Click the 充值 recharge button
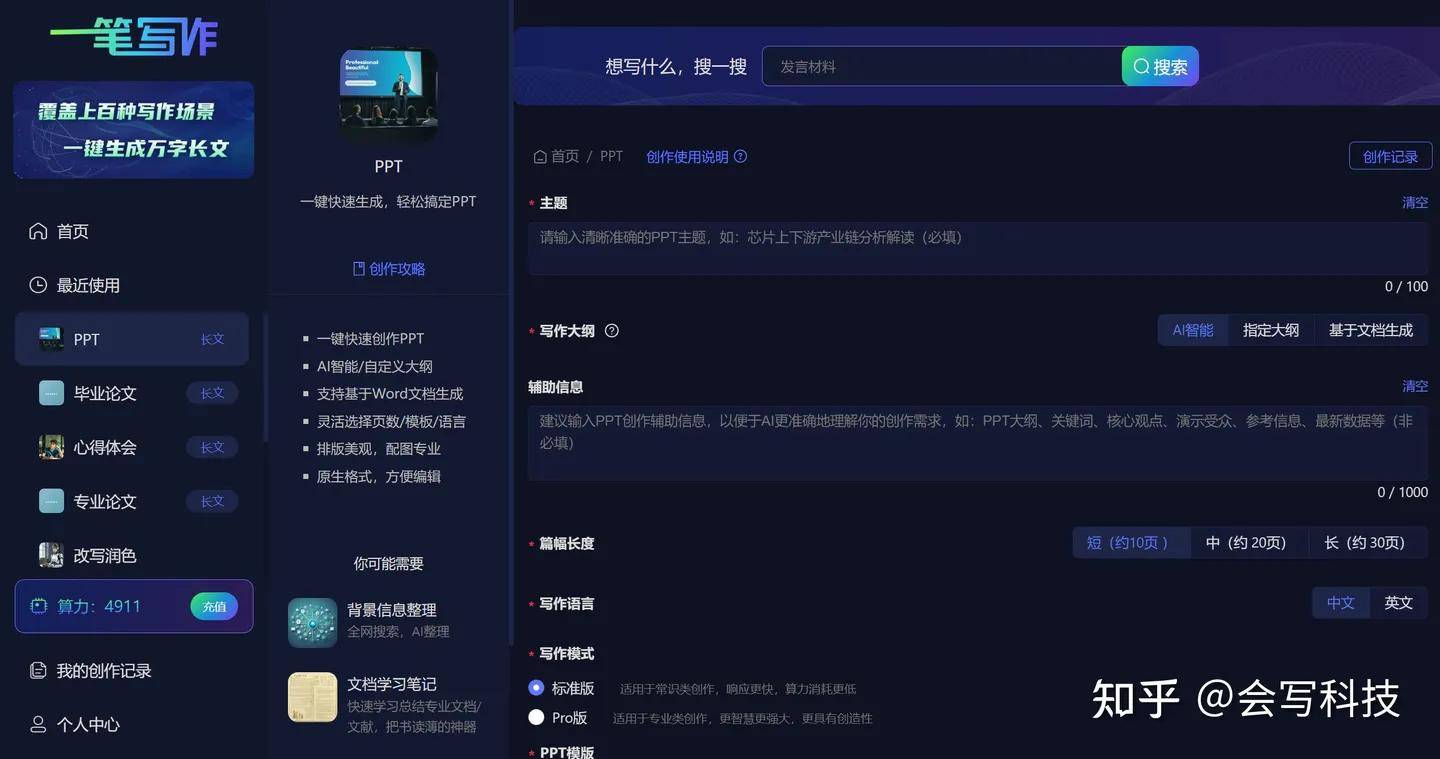1440x759 pixels. tap(214, 606)
